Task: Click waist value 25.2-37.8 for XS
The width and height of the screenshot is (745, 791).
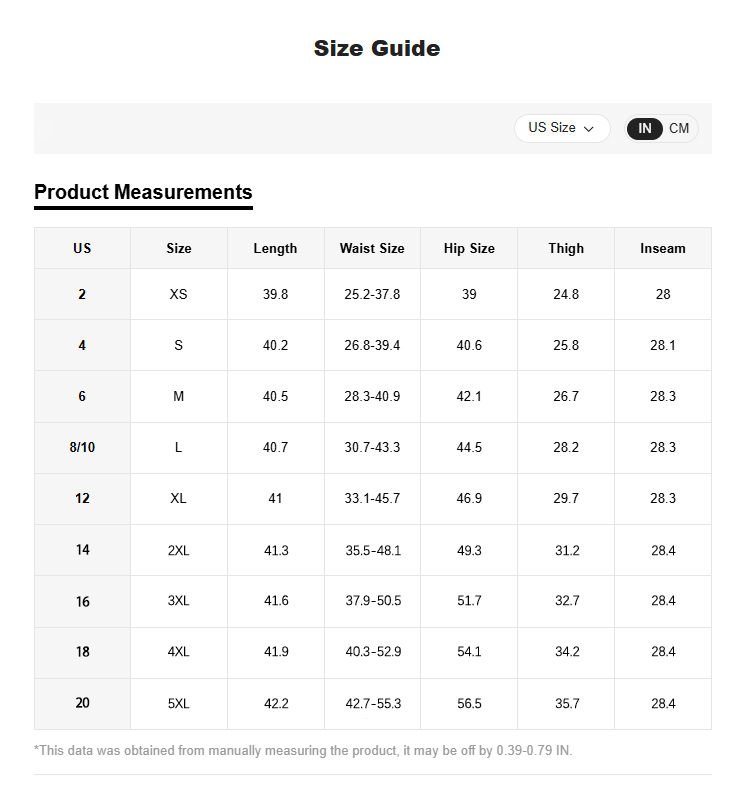Action: click(x=372, y=294)
